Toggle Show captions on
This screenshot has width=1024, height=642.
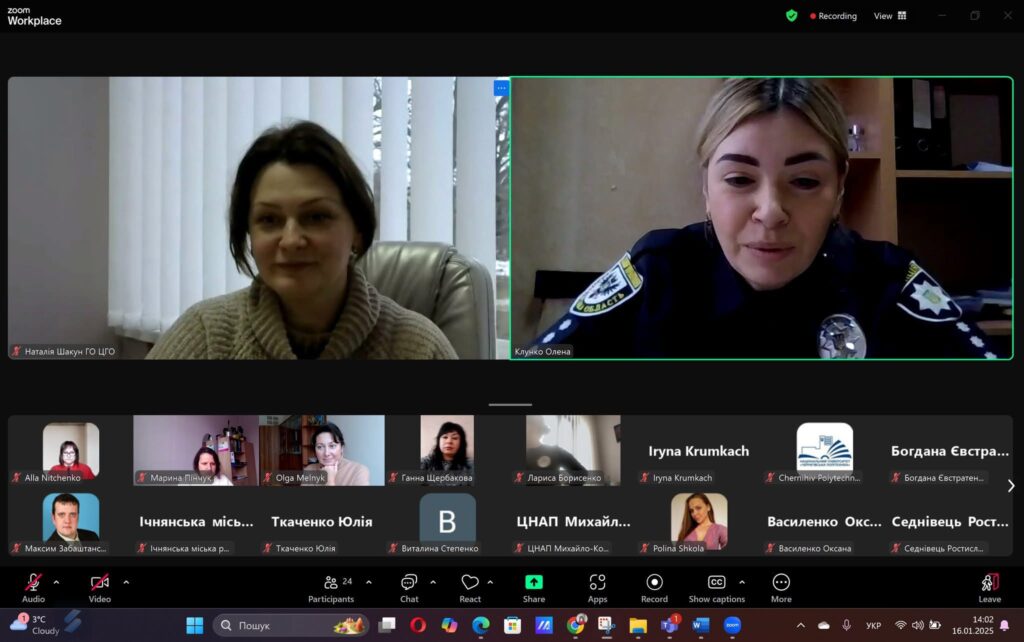(x=716, y=583)
